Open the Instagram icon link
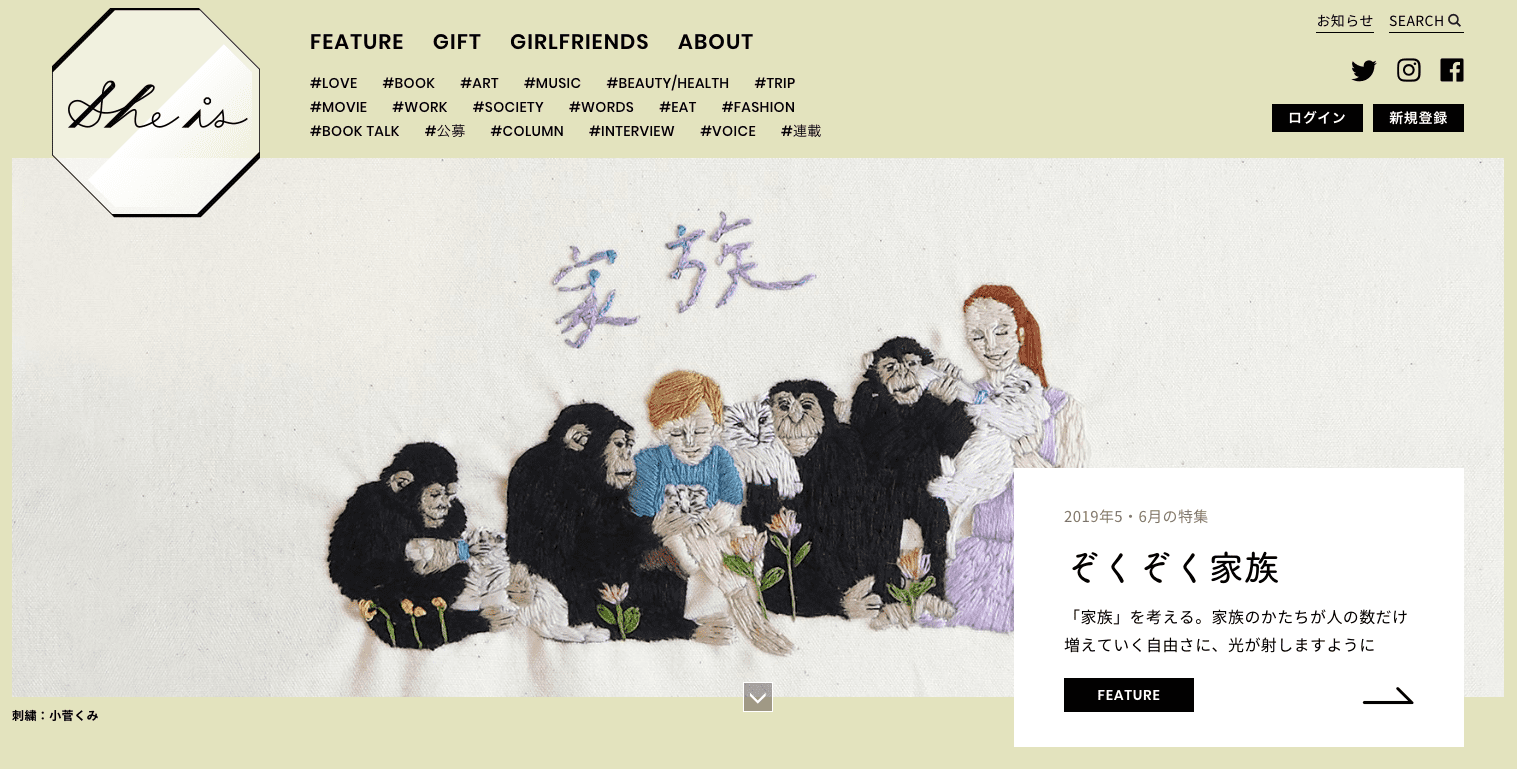 [x=1409, y=70]
